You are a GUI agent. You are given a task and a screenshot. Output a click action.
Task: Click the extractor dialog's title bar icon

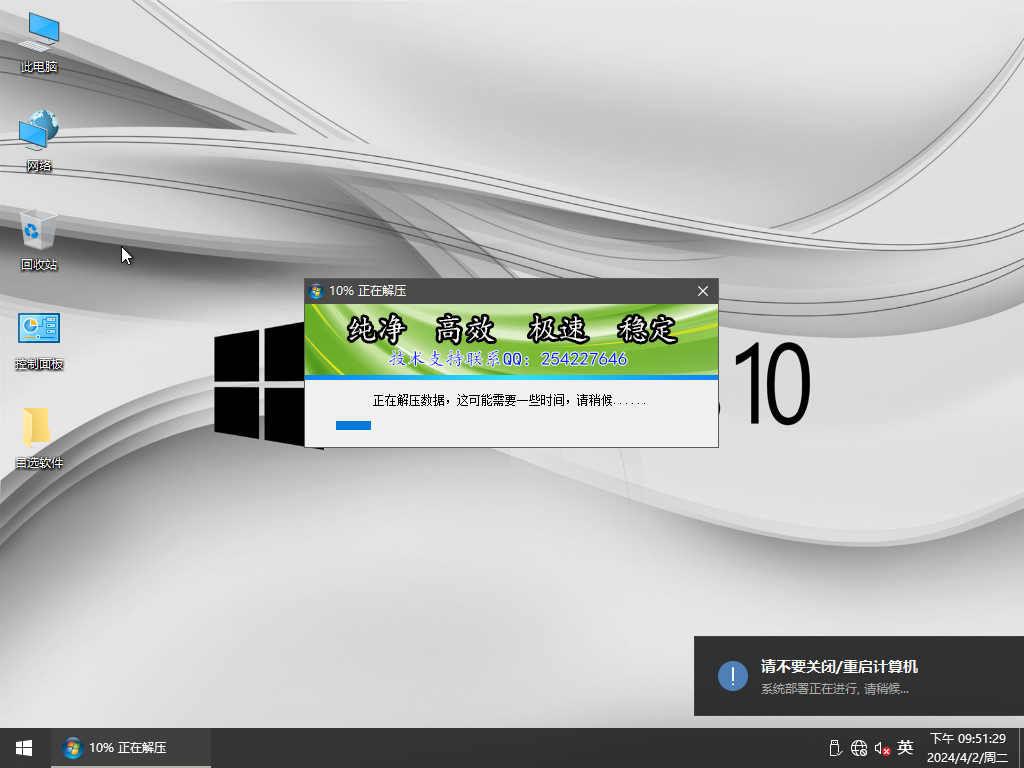pyautogui.click(x=316, y=291)
